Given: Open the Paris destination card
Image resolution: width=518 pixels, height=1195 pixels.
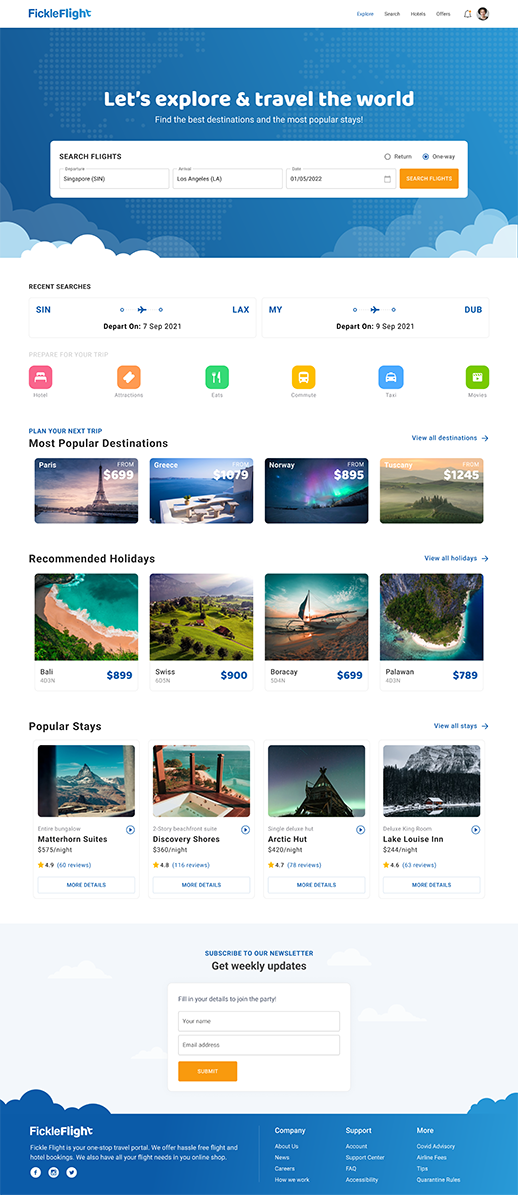Looking at the screenshot, I should coord(86,491).
